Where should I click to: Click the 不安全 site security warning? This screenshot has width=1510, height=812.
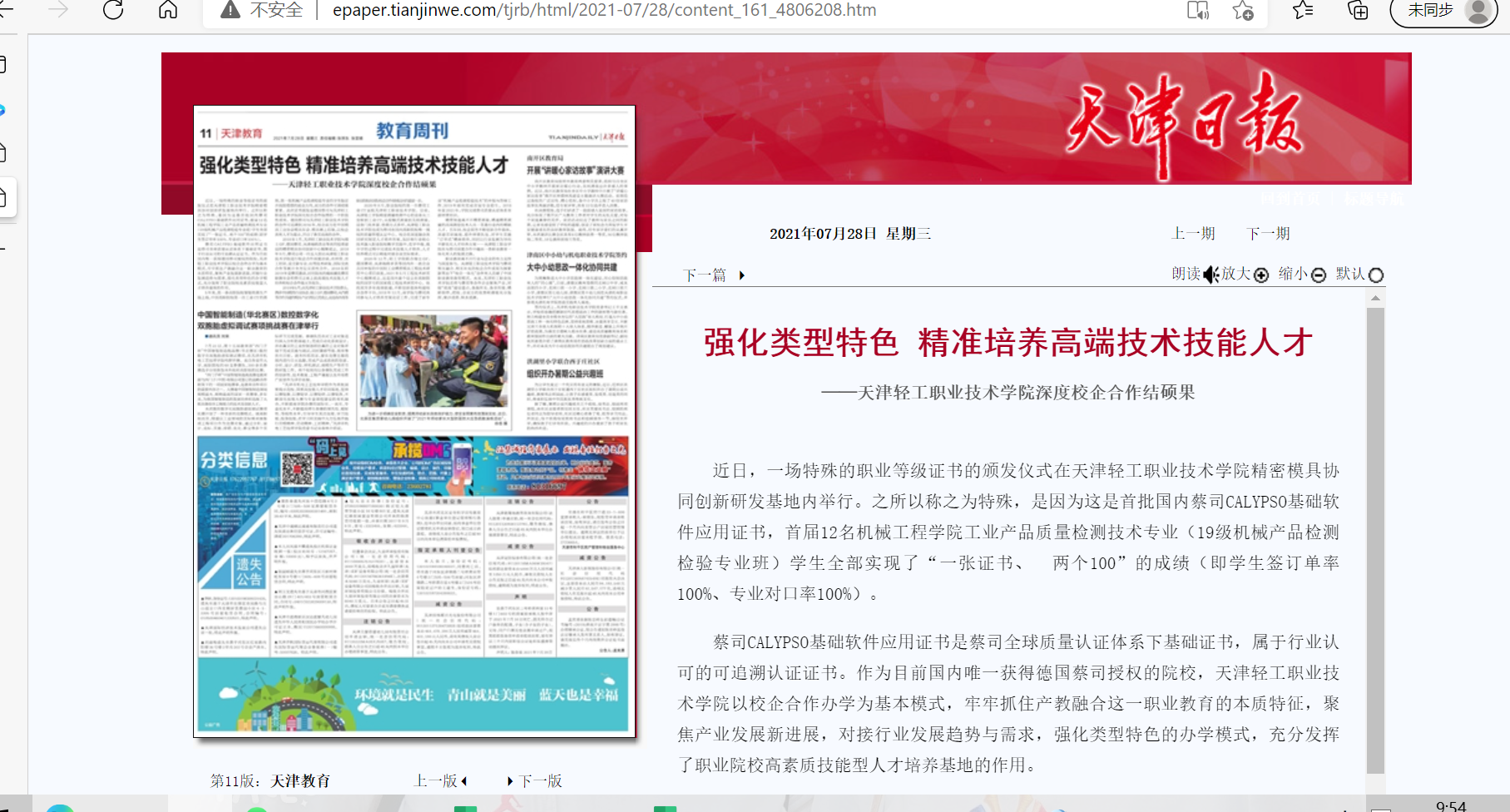pos(262,11)
